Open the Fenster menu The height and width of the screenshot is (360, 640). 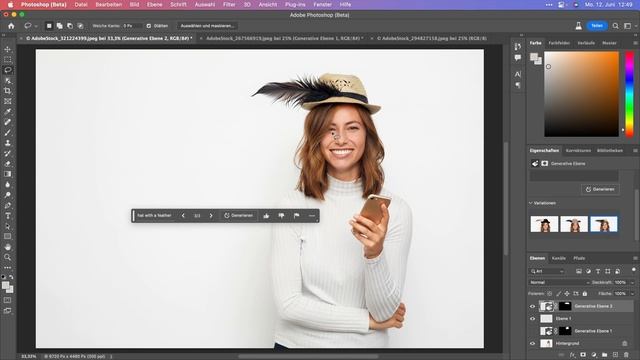322,4
